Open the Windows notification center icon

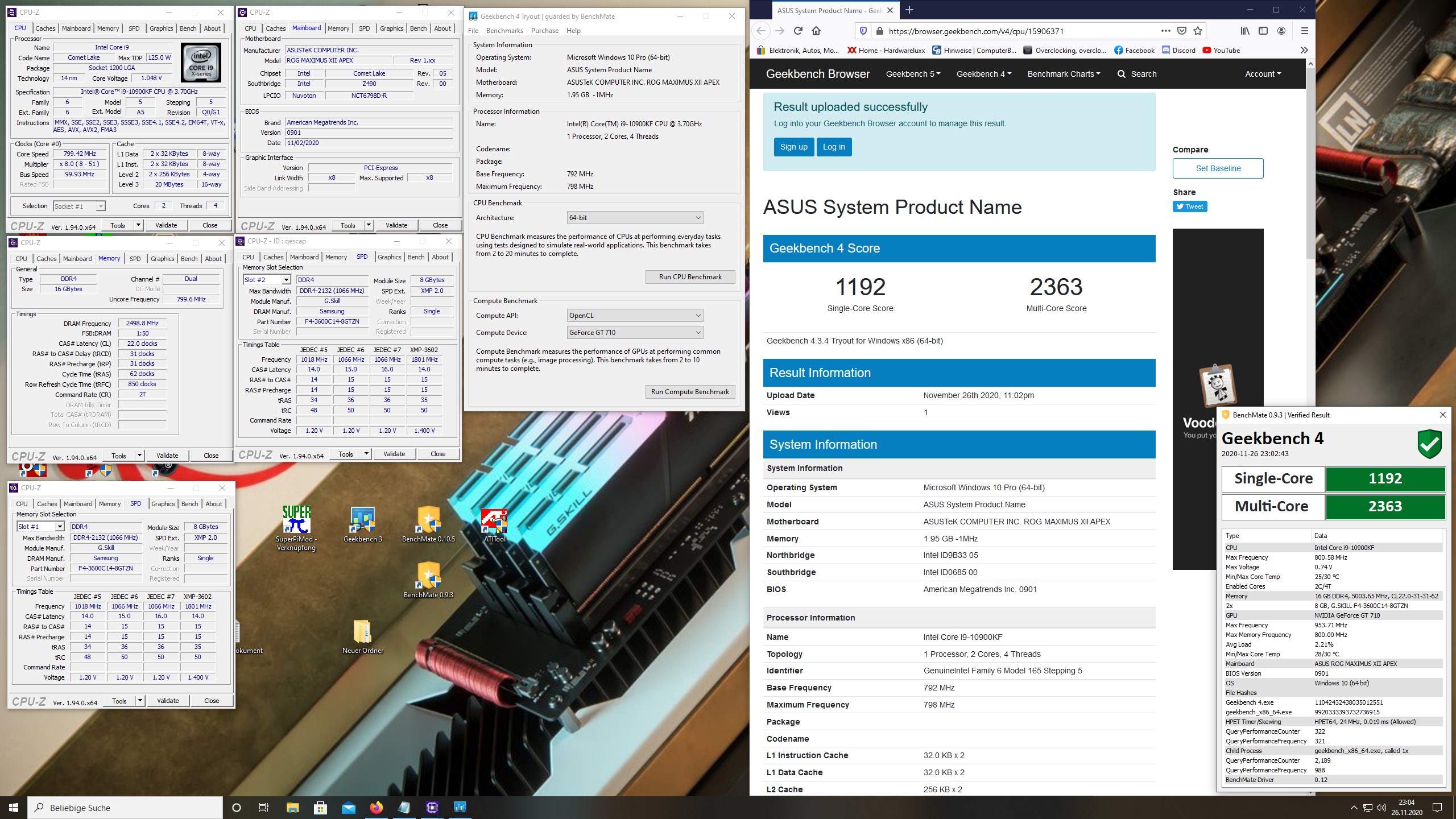(1437, 808)
